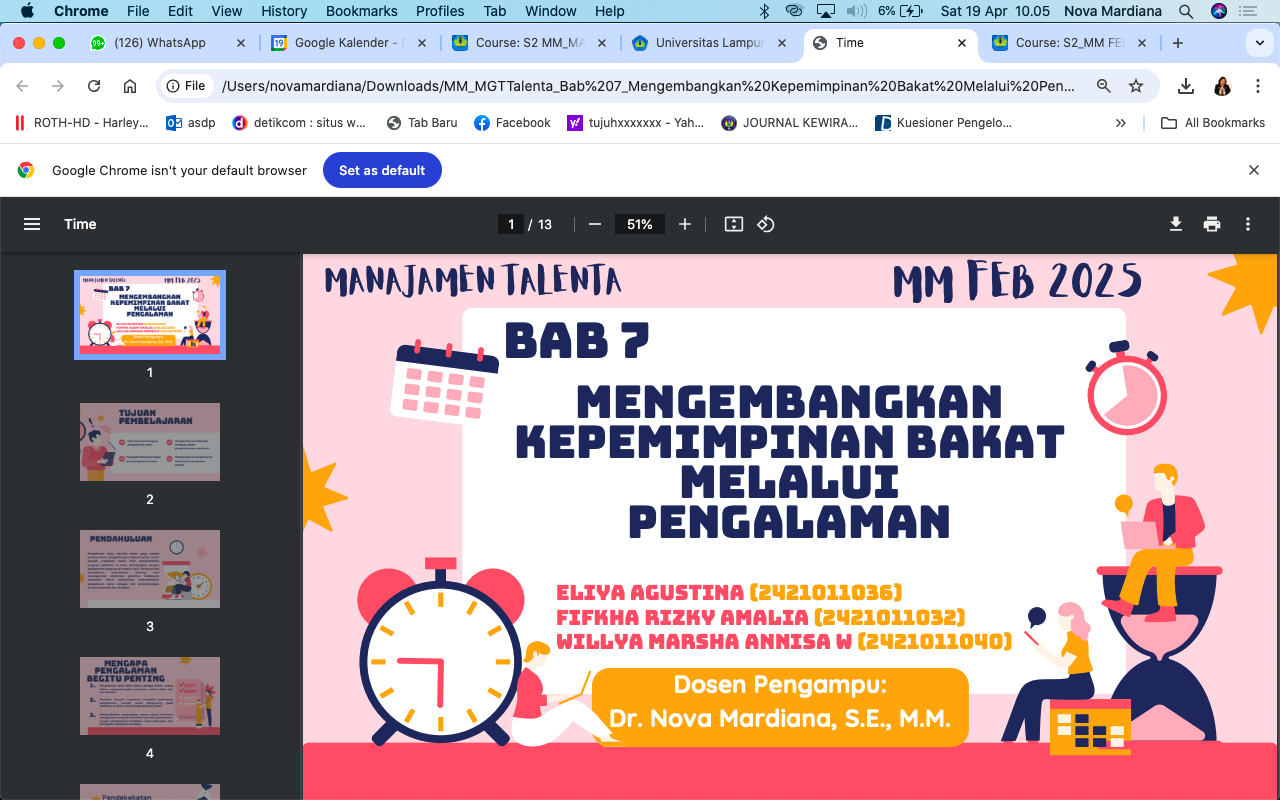1280x800 pixels.
Task: Open the tab search dropdown arrow
Action: pyautogui.click(x=1259, y=43)
